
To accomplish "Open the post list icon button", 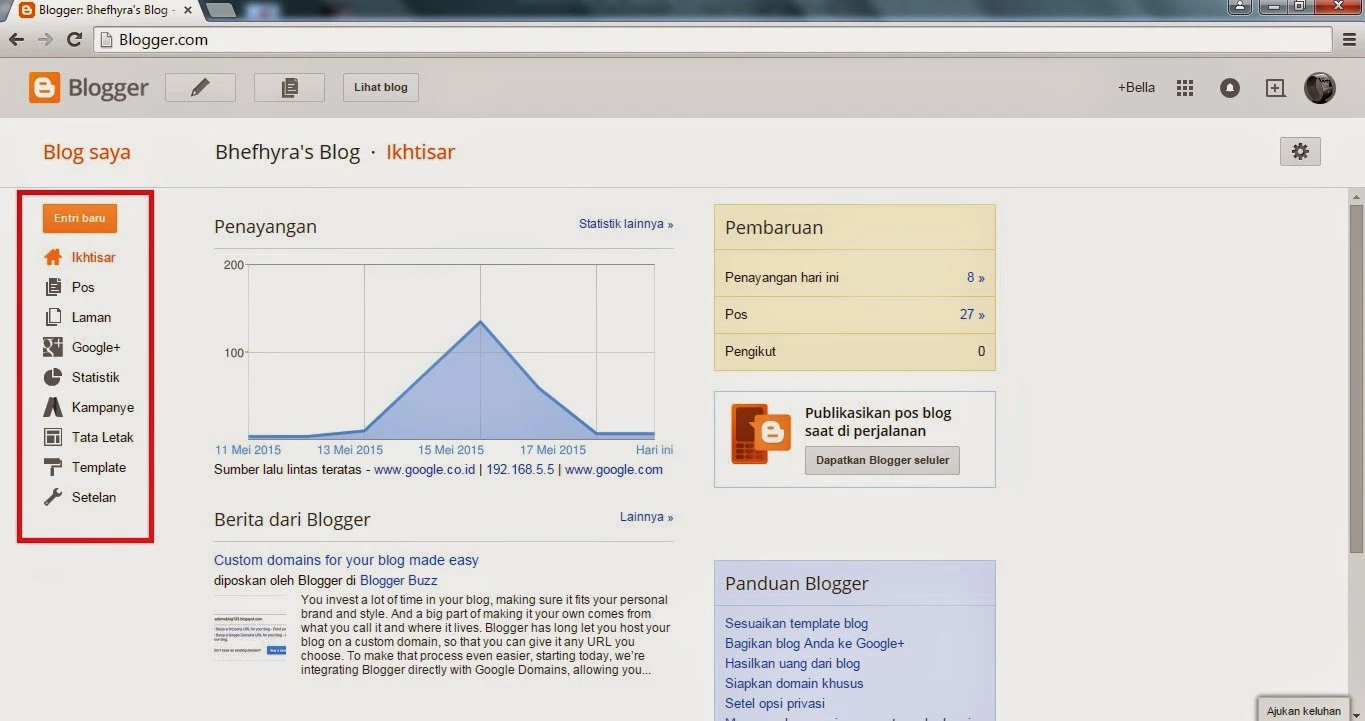I will coord(289,87).
